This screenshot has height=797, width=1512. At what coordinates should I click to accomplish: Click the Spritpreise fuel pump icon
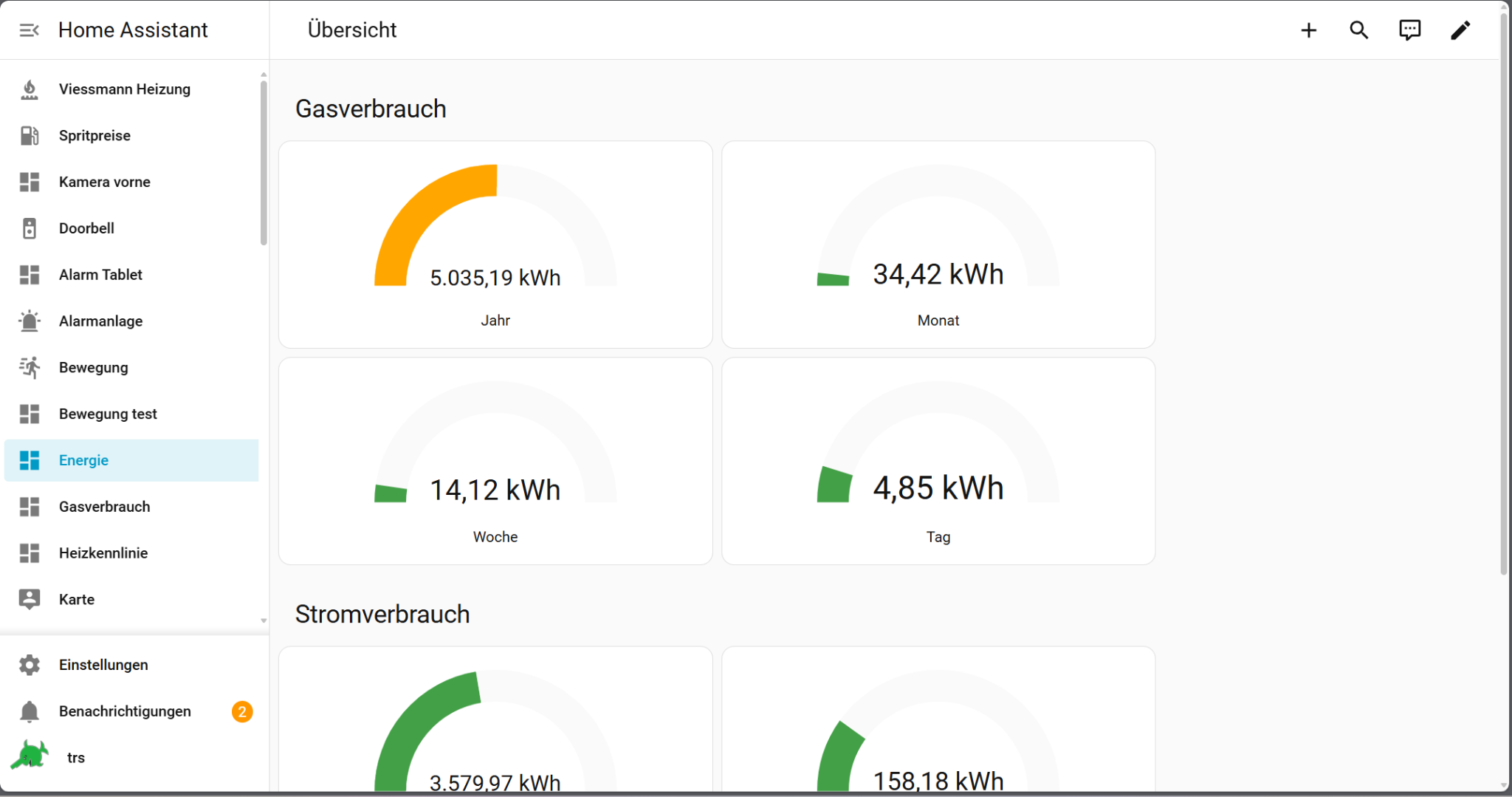tap(30, 136)
